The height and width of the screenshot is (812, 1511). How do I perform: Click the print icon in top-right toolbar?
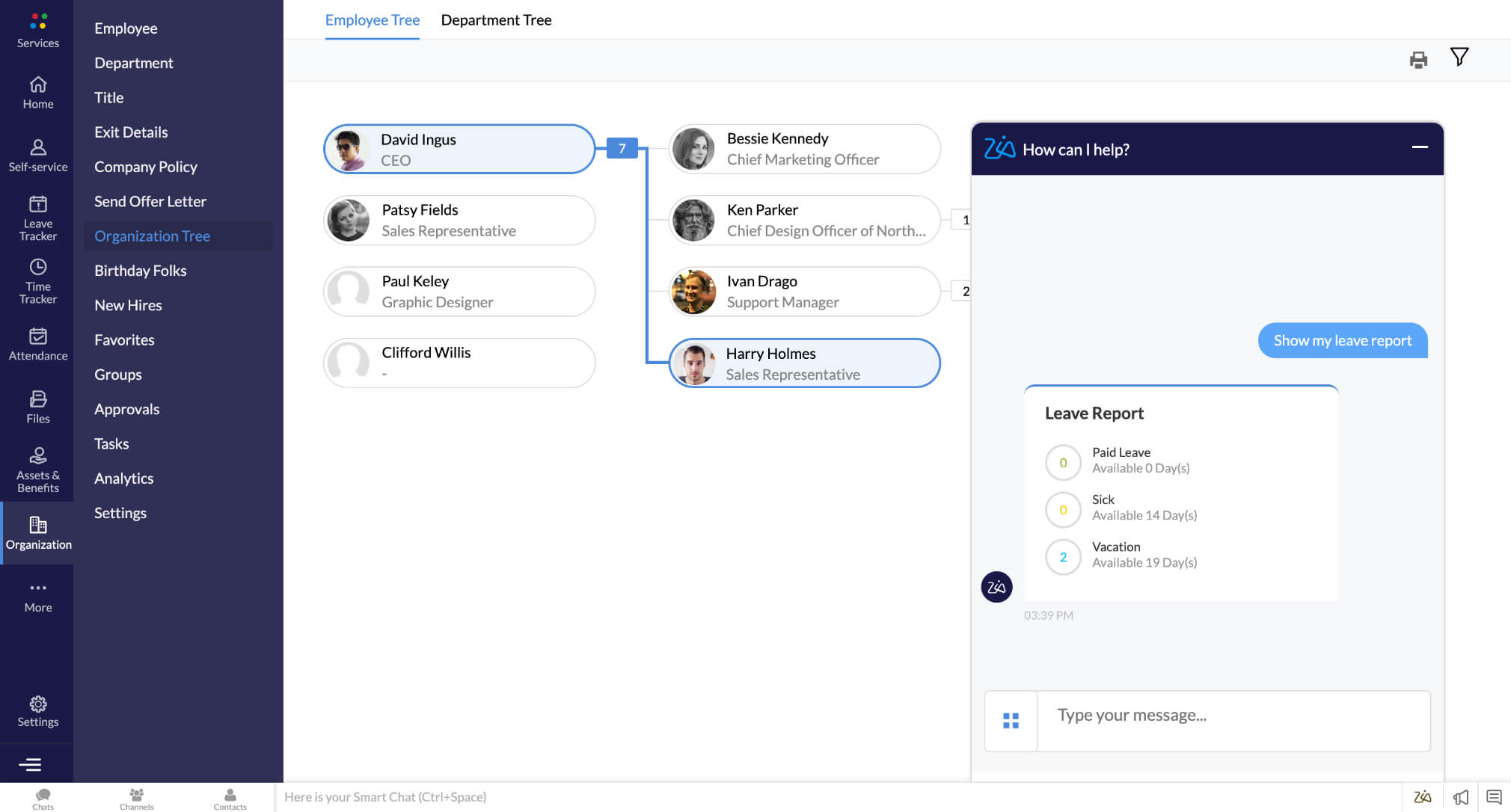point(1418,58)
